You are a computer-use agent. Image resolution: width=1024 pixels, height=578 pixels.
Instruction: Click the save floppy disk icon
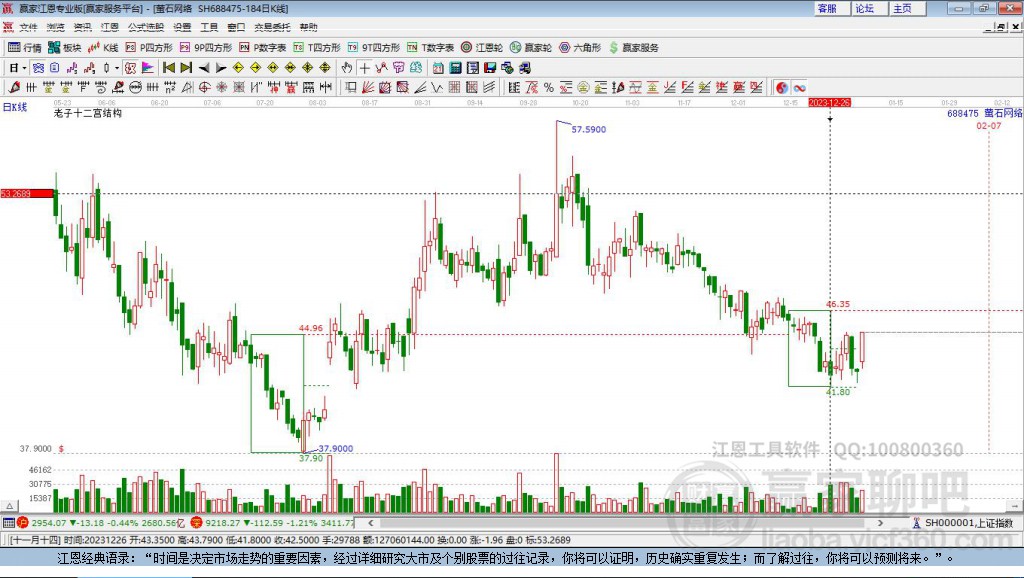[490, 67]
